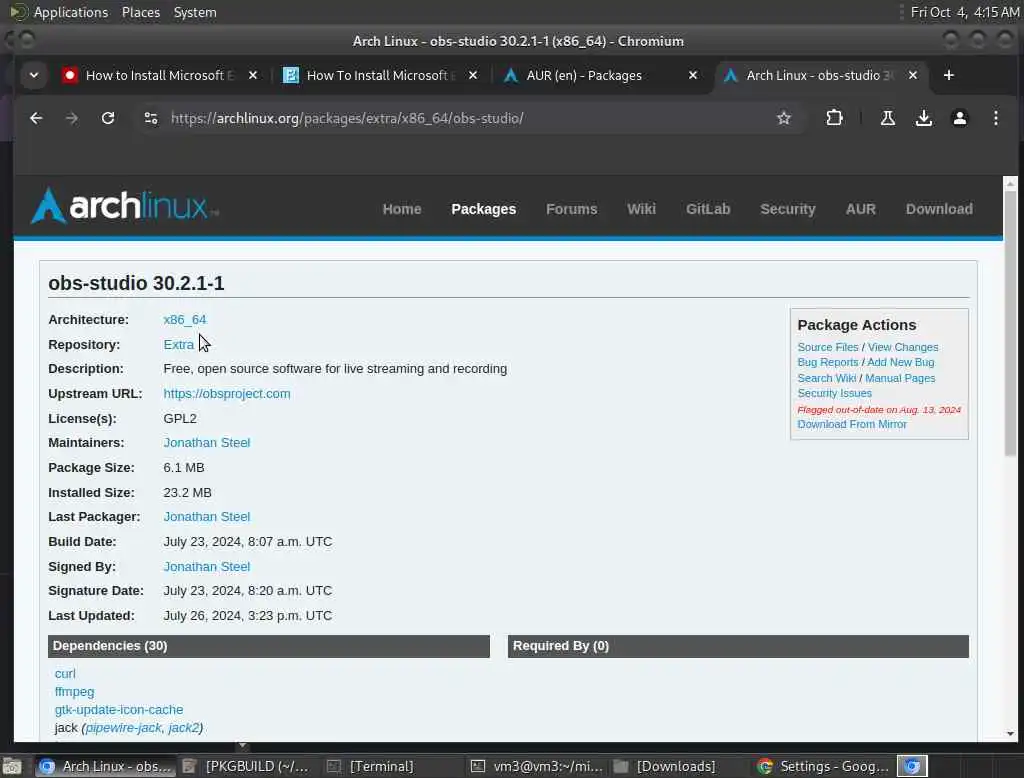Open the Search Wiki link
This screenshot has height=778, width=1024.
pyautogui.click(x=826, y=378)
